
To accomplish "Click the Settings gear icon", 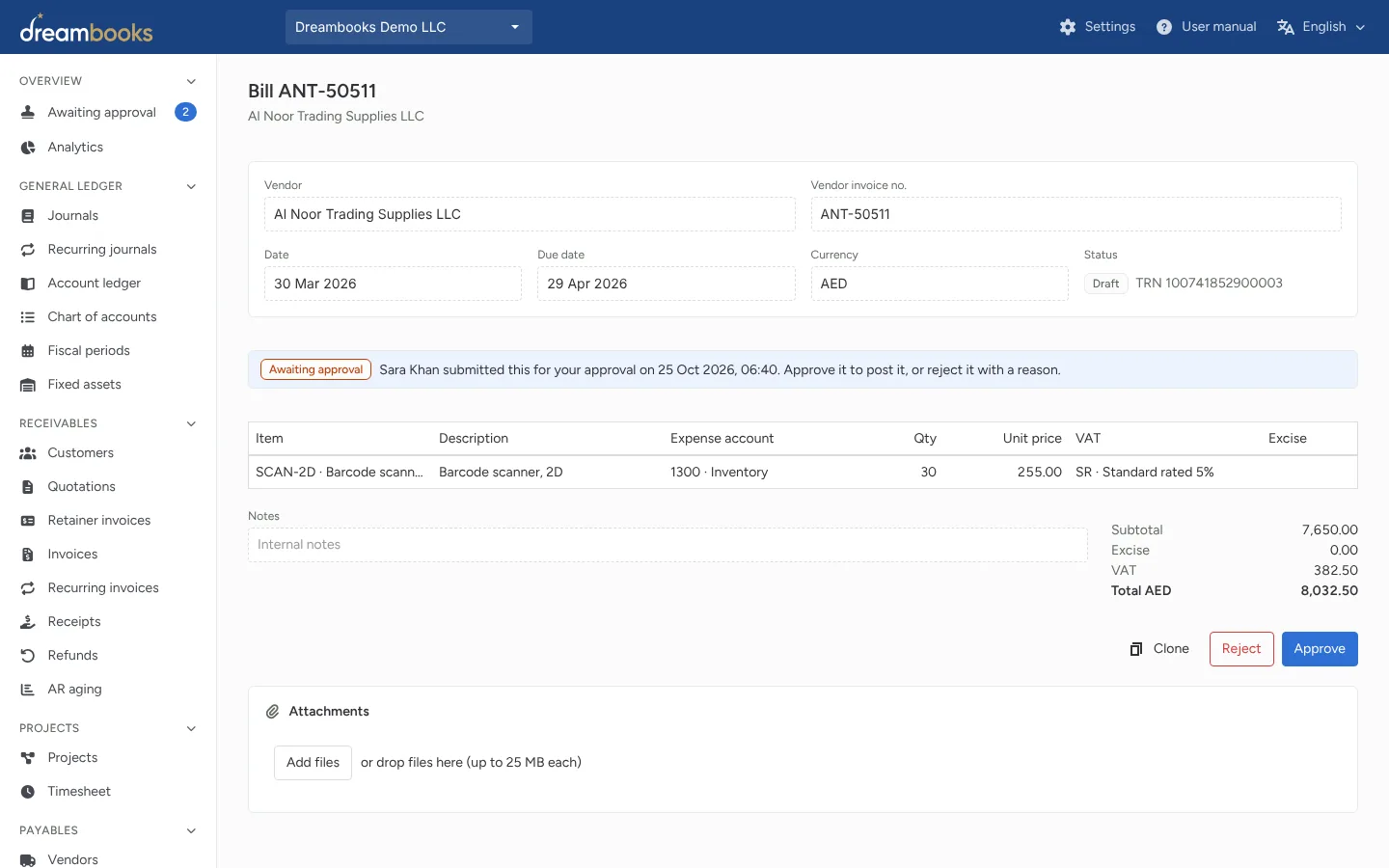I will (1068, 27).
